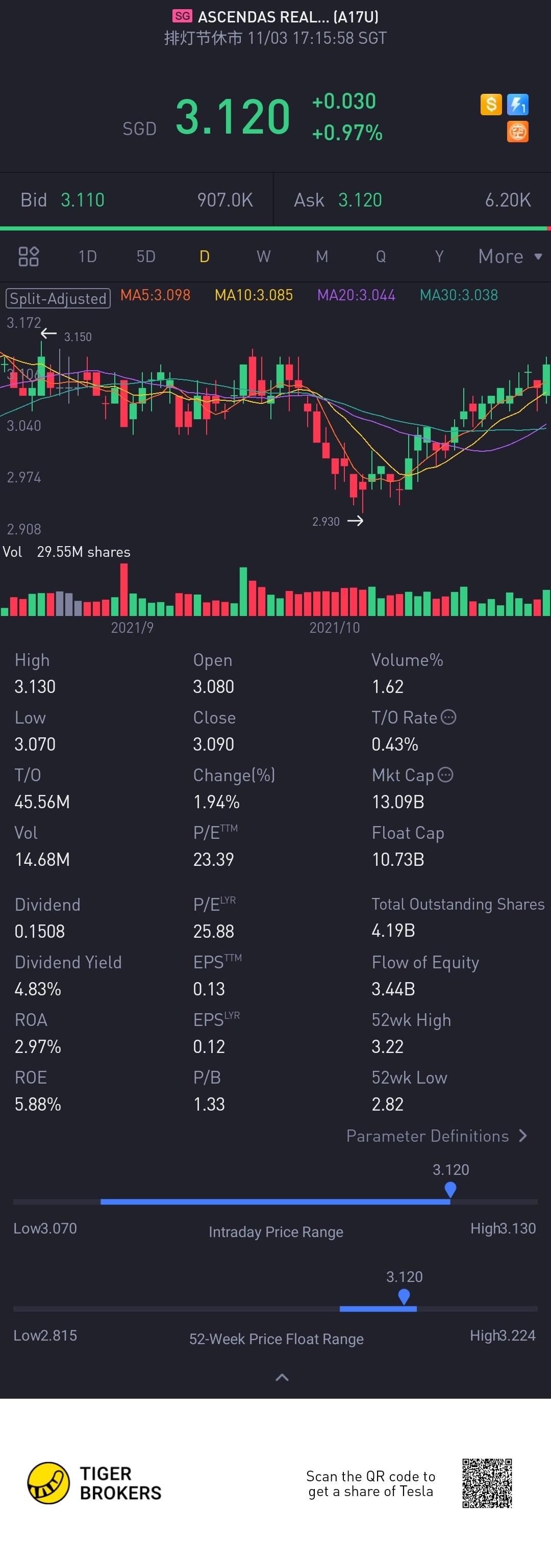Tap the orange round badge icon

[x=517, y=132]
